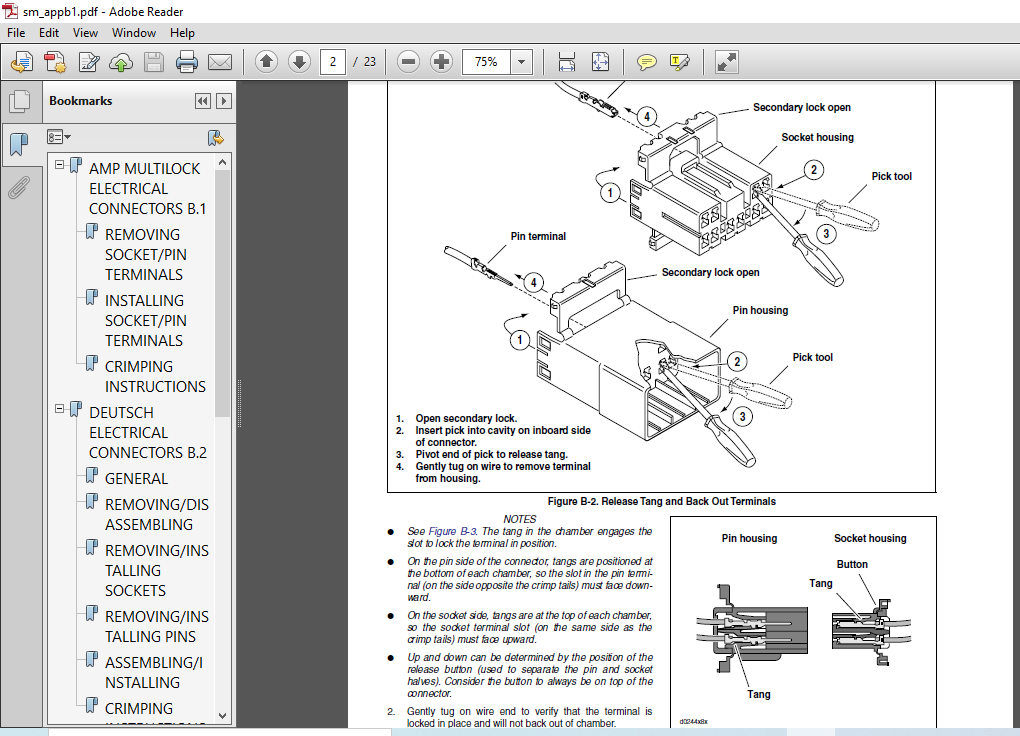Open the zoom percentage dropdown arrow
This screenshot has height=736, width=1020.
click(x=521, y=62)
